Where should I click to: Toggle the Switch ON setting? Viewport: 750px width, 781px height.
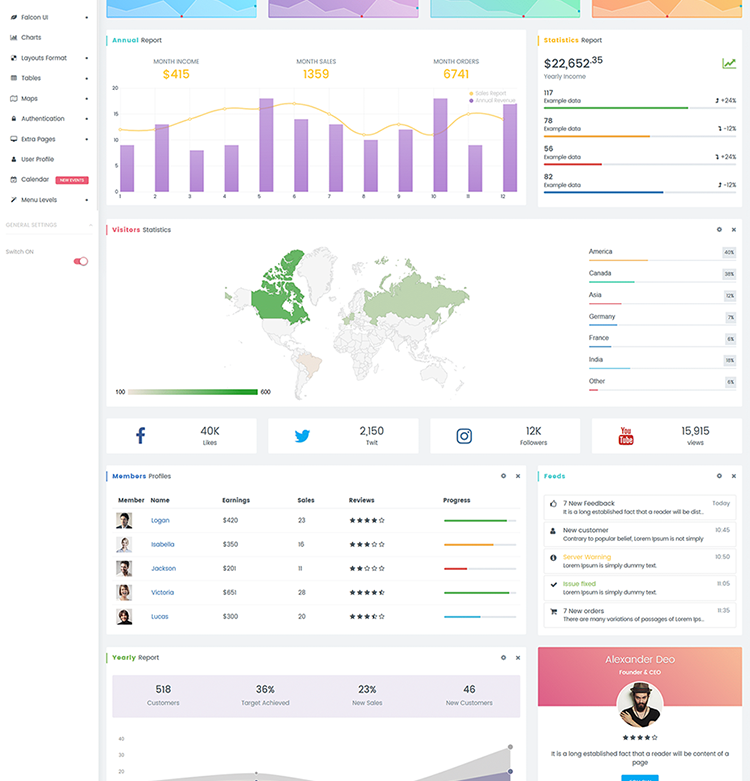click(x=81, y=261)
